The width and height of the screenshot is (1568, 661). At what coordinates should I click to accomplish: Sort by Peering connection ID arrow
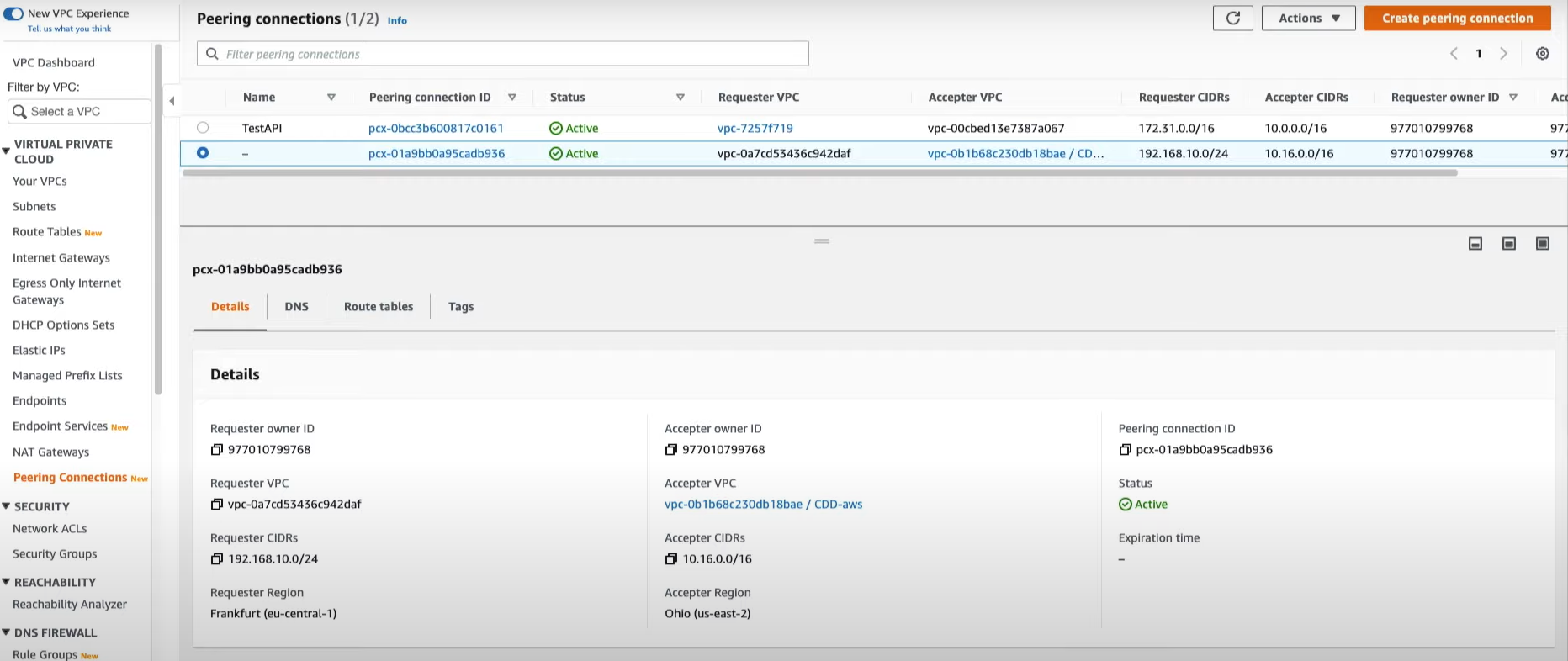(x=511, y=98)
